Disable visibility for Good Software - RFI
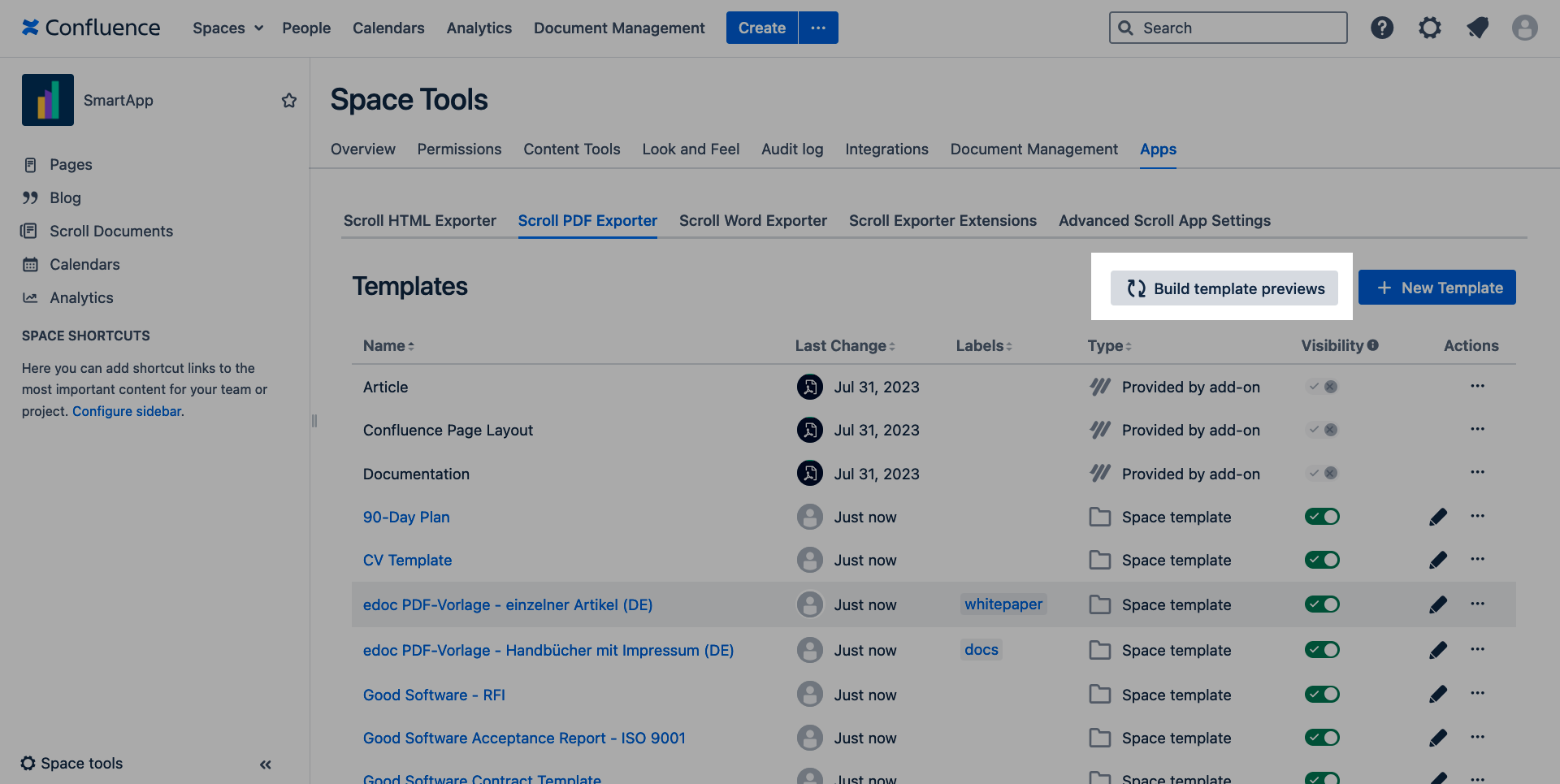This screenshot has width=1560, height=784. pos(1322,695)
